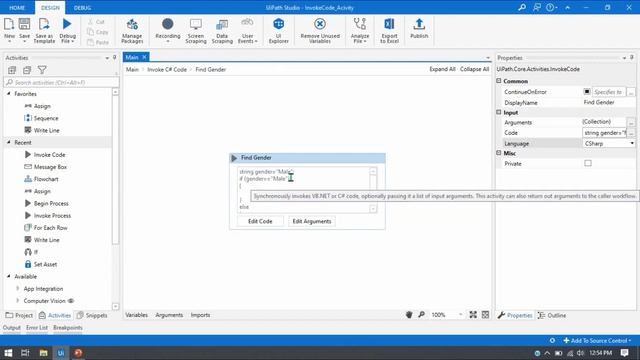
Task: Open Language CSharp dropdown
Action: [x=632, y=144]
